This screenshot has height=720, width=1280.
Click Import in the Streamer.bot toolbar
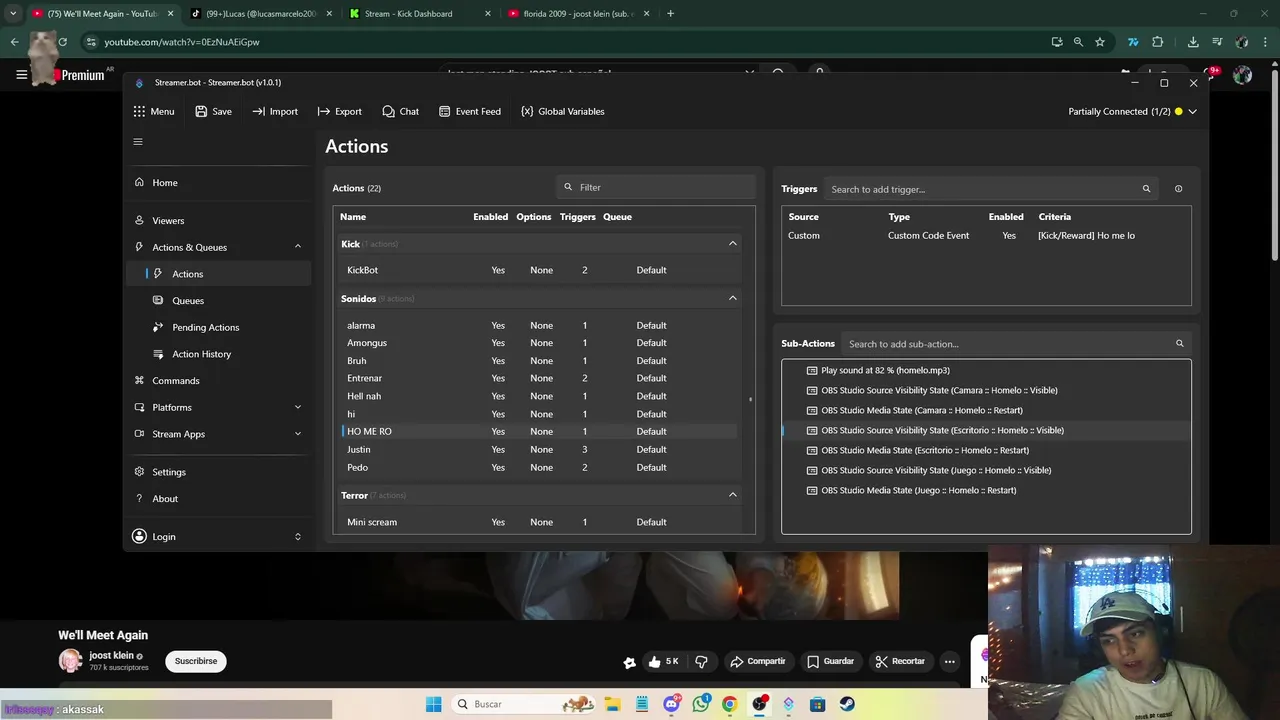click(275, 111)
